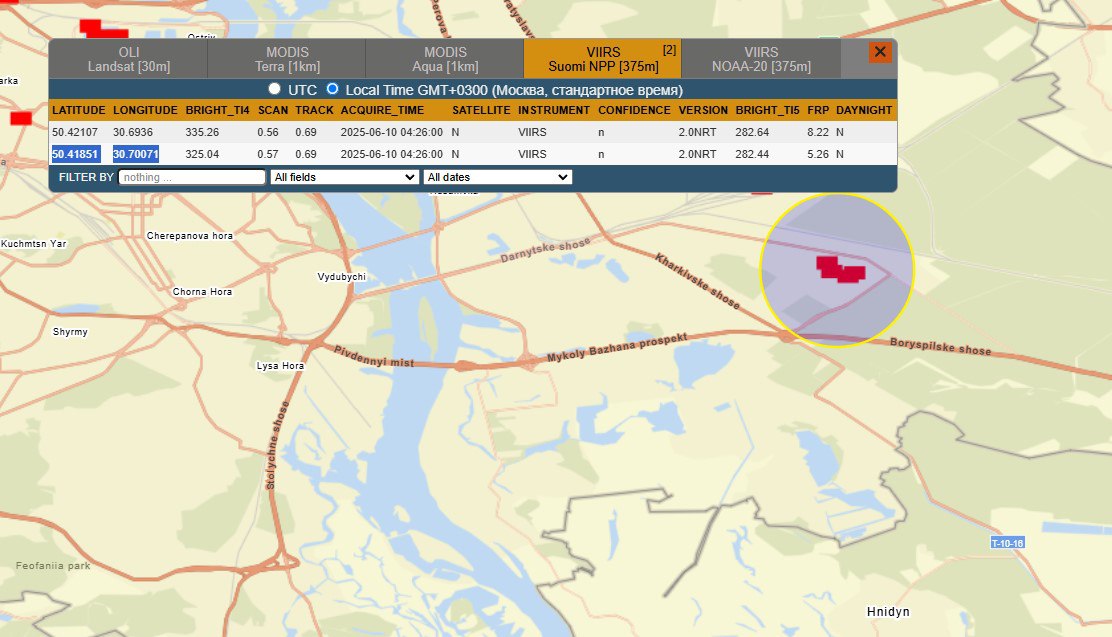Click red fire pixel inside yellow circle
This screenshot has width=1112, height=637.
click(840, 270)
